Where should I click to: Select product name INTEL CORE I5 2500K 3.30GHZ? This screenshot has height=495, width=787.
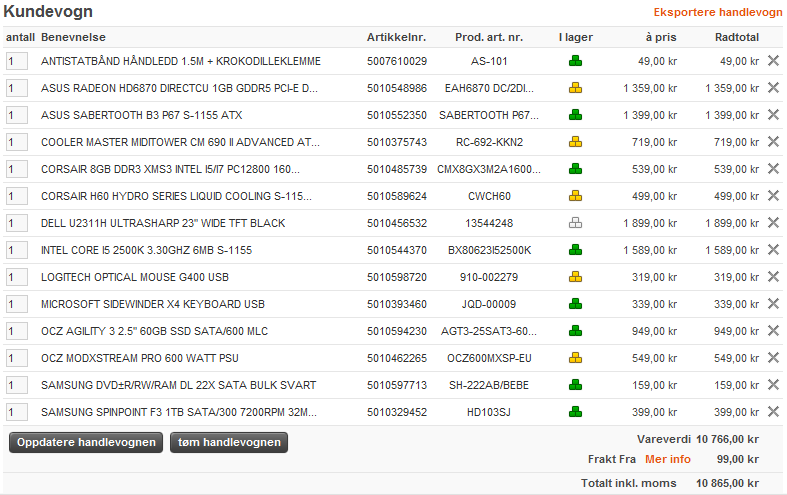pyautogui.click(x=147, y=250)
